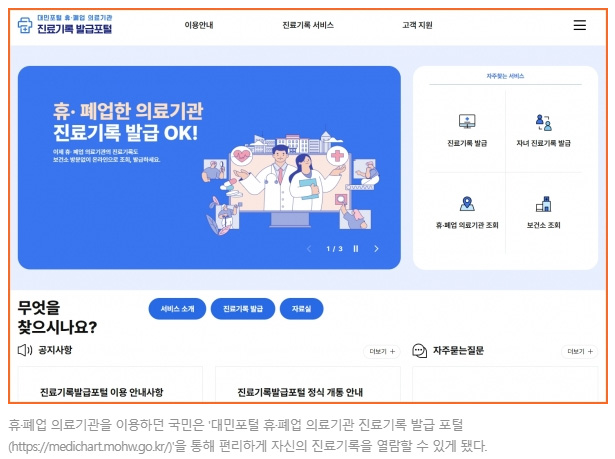The width and height of the screenshot is (615, 459).
Task: Expand 공지사항 with 더보기 +
Action: [382, 352]
